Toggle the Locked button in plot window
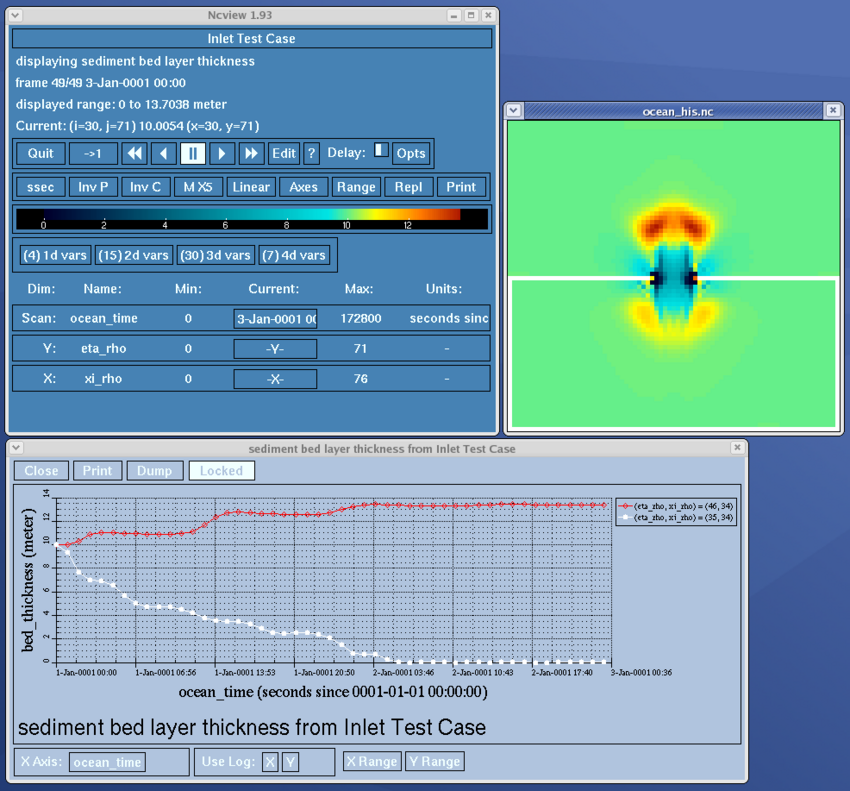This screenshot has height=791, width=850. point(221,470)
